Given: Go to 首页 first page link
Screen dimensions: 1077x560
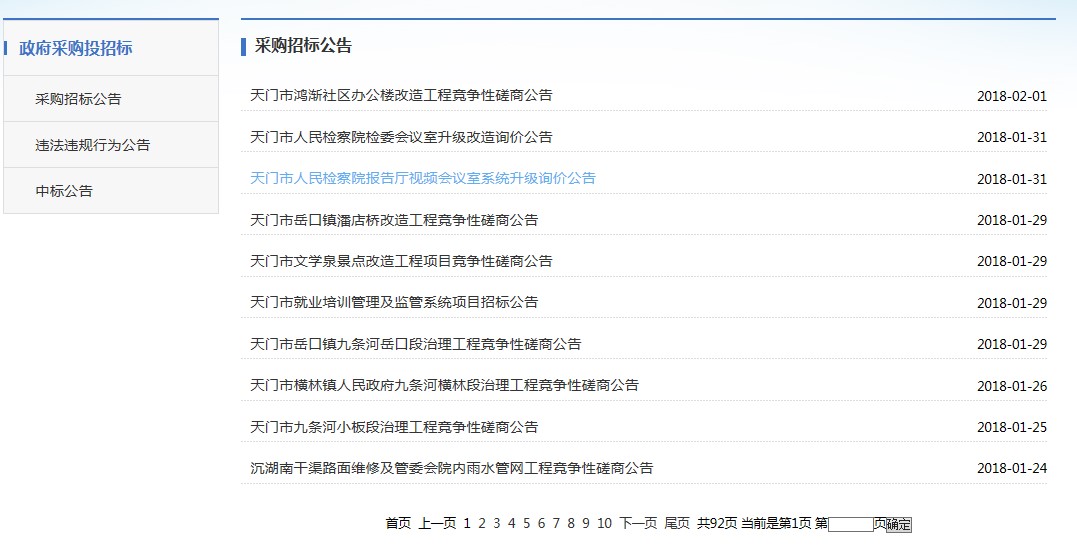Looking at the screenshot, I should tap(398, 523).
